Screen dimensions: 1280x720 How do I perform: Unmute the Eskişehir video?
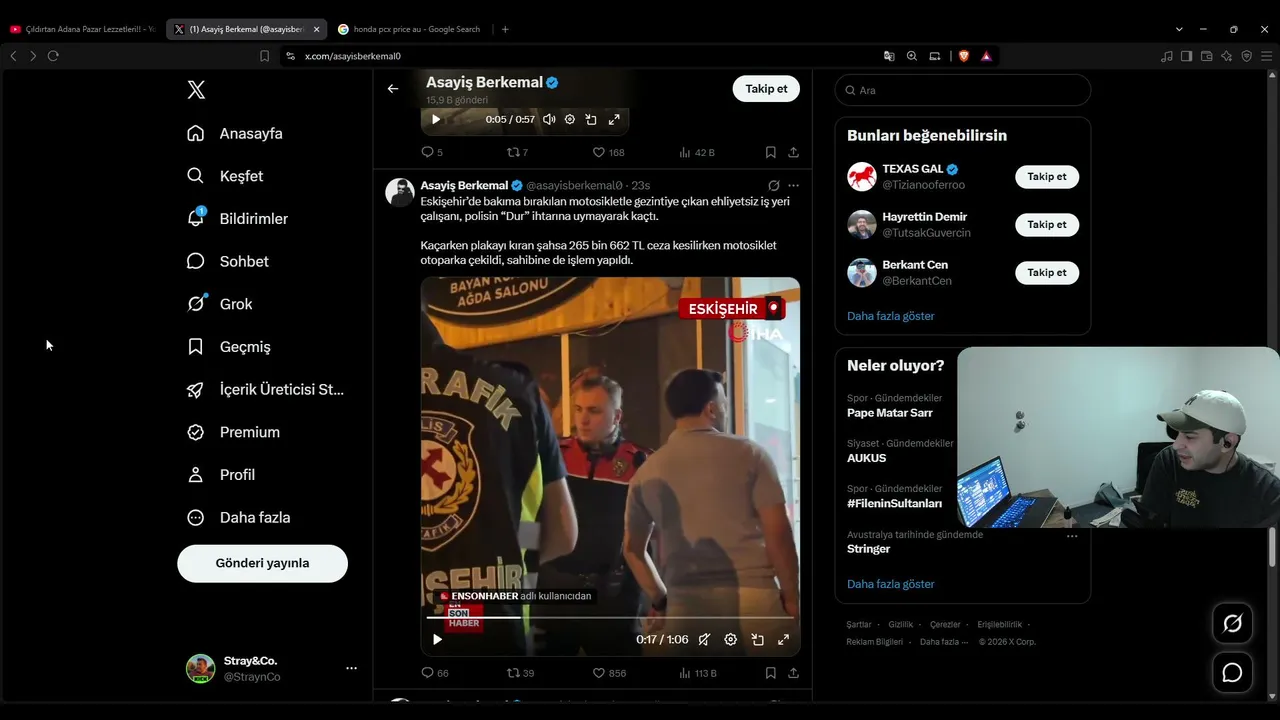pos(704,639)
